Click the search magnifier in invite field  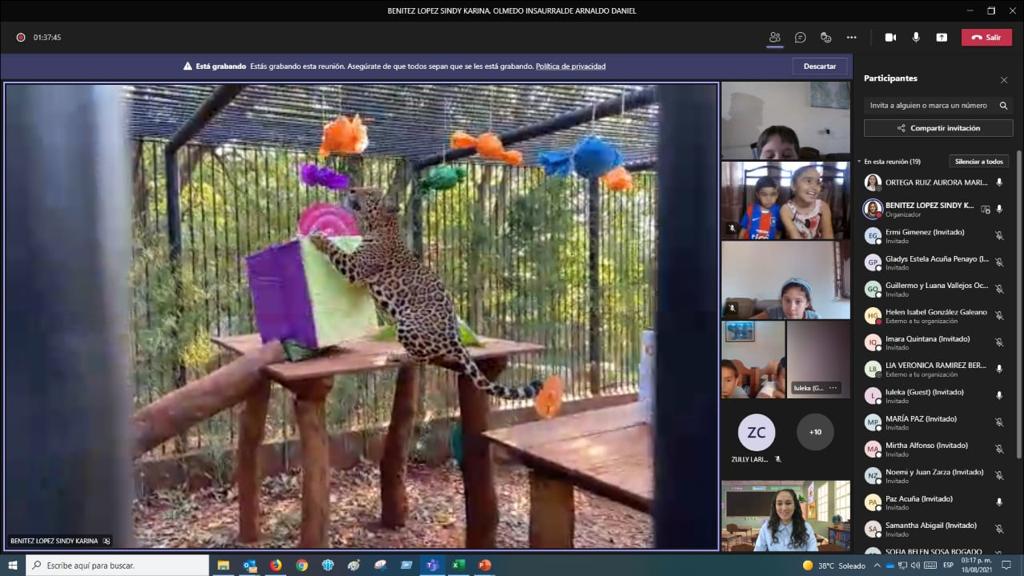point(1004,105)
